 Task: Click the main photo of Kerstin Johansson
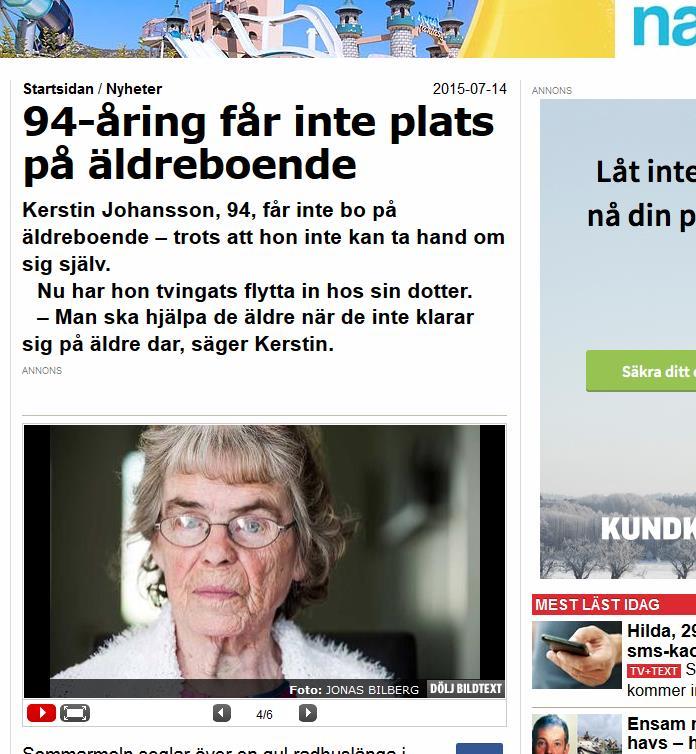[265, 561]
